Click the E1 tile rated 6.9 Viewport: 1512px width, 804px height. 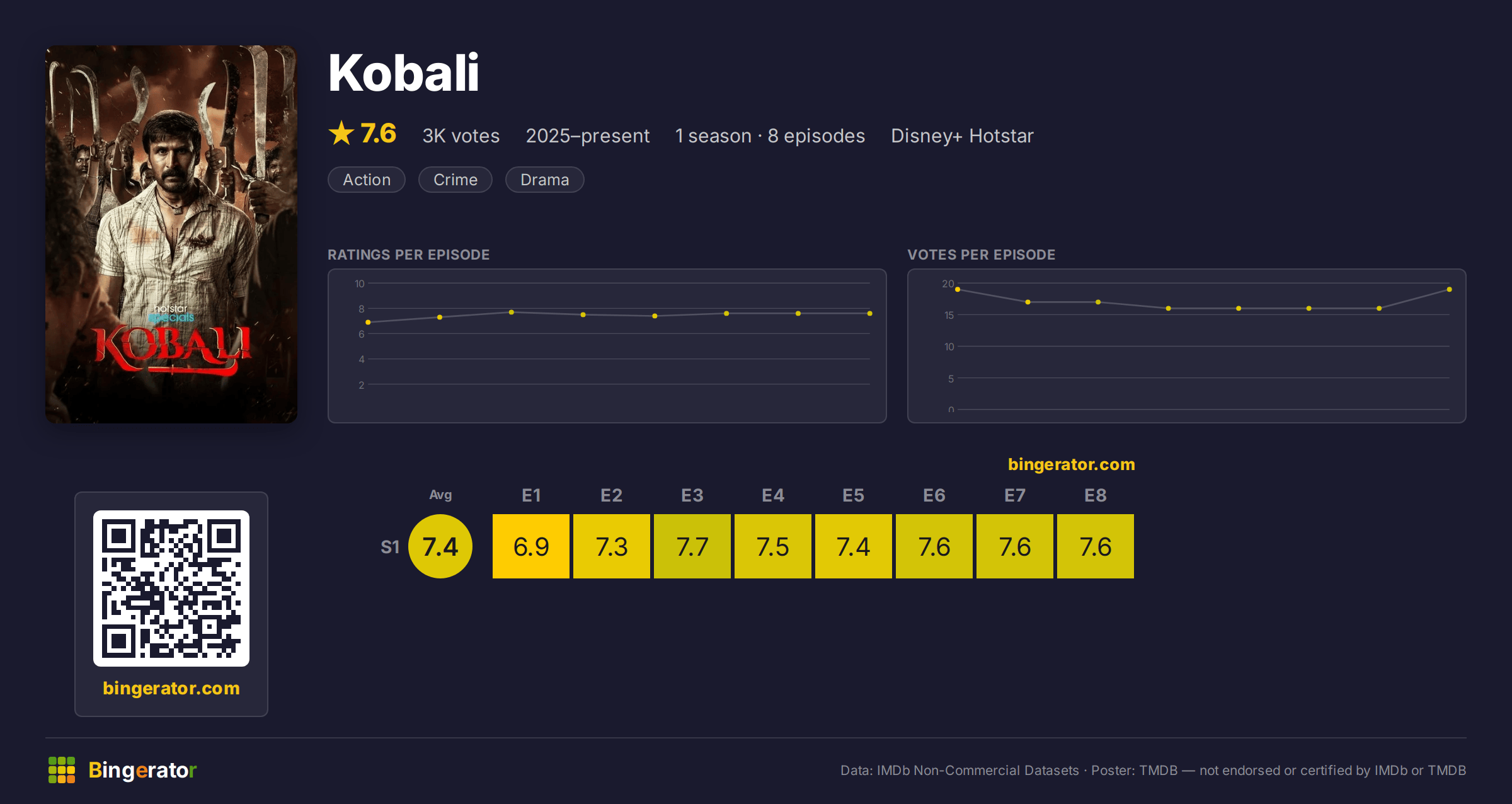pos(531,546)
